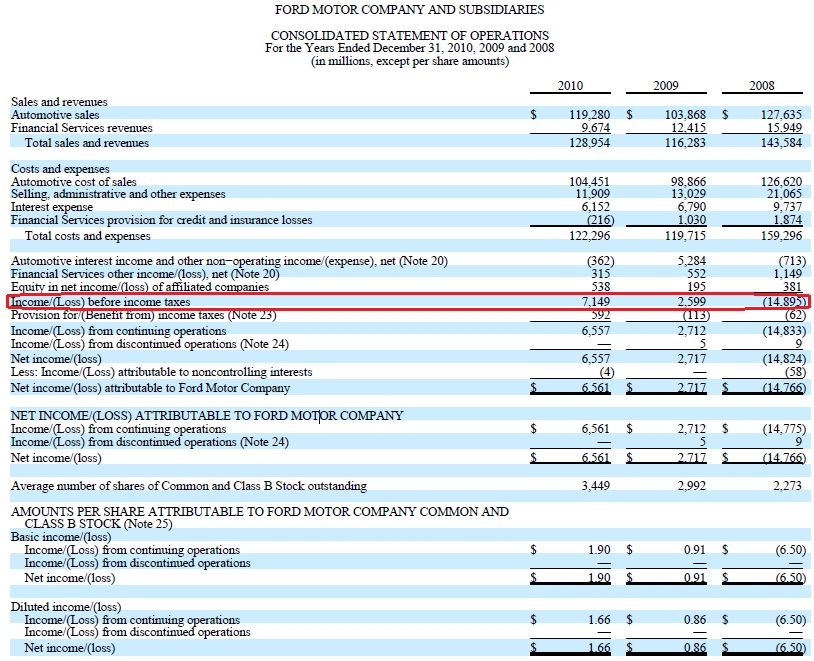
Task: Select the 9,674 Financial Services revenues value
Action: coord(595,127)
